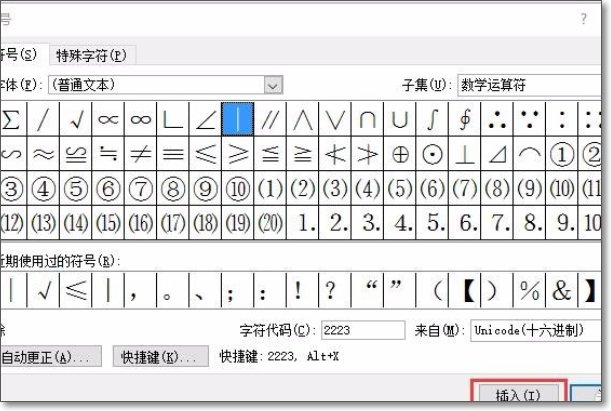611x411 pixels.
Task: Select the arc symbol
Action: (529, 153)
